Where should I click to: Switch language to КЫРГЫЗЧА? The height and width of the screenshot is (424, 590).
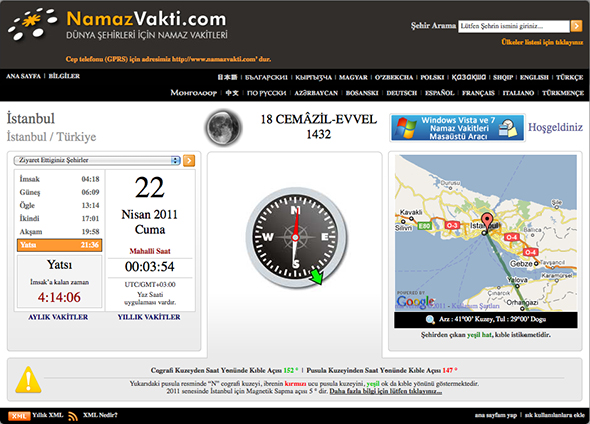(313, 77)
